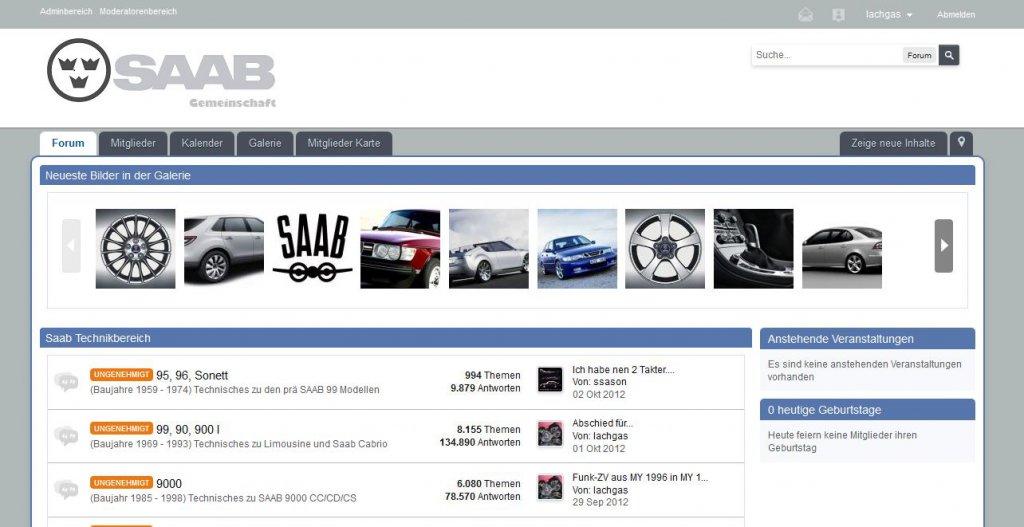Click the gallery previous arrow

71,246
